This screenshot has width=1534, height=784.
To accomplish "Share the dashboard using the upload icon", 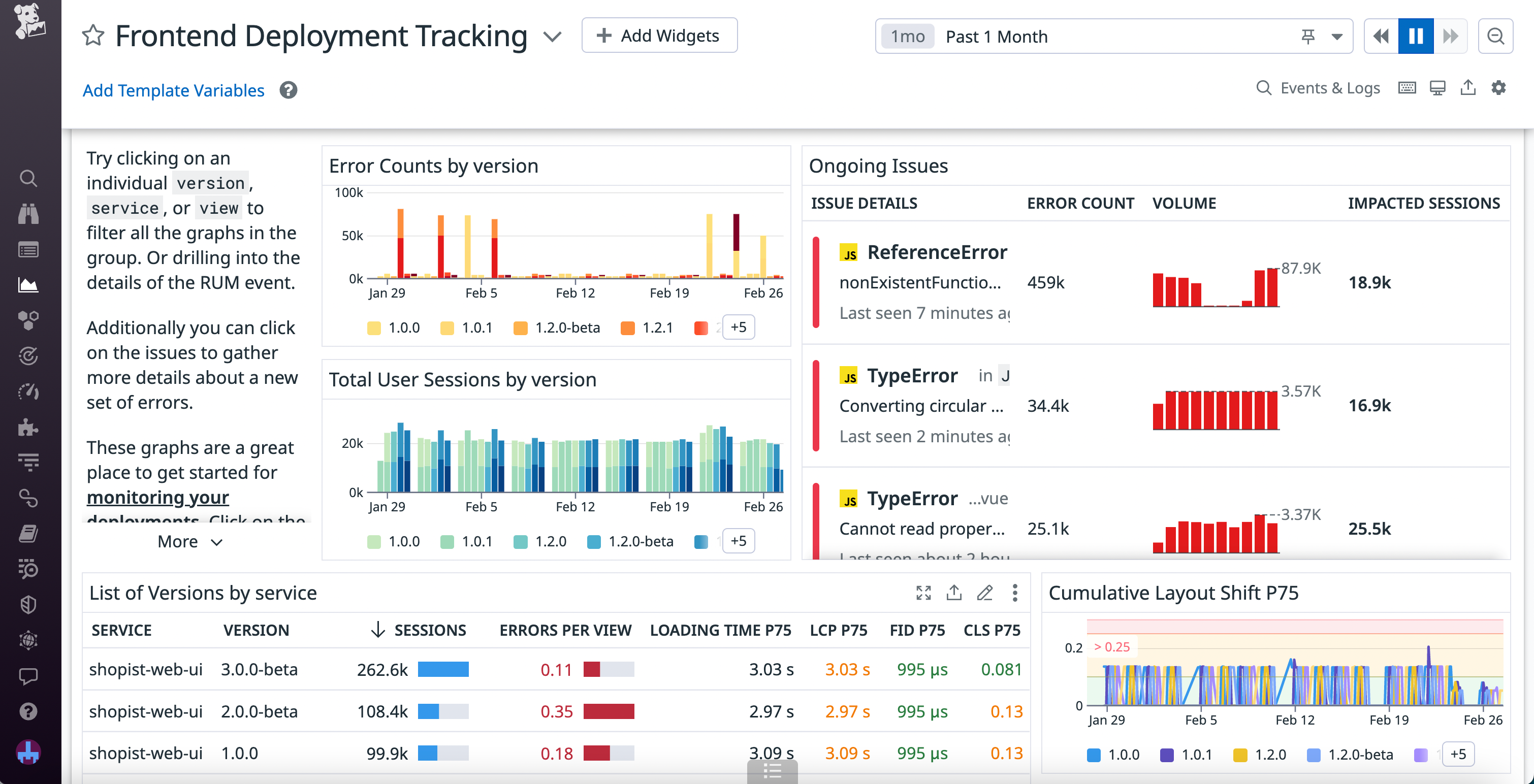I will click(x=1467, y=87).
